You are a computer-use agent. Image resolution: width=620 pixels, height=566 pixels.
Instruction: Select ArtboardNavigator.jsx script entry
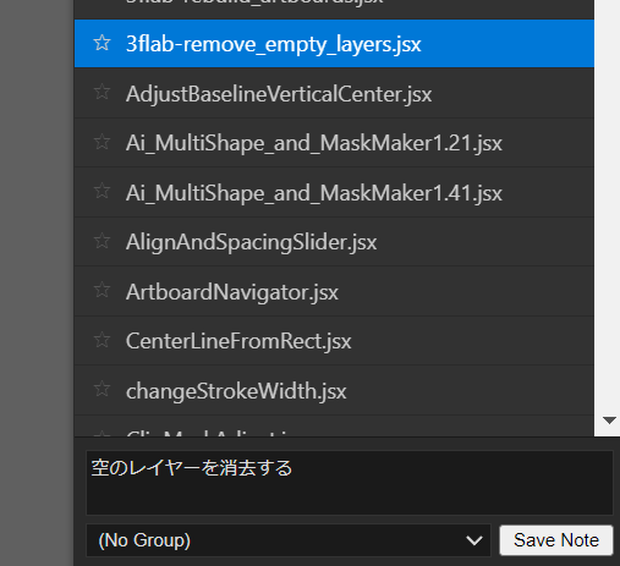(334, 292)
